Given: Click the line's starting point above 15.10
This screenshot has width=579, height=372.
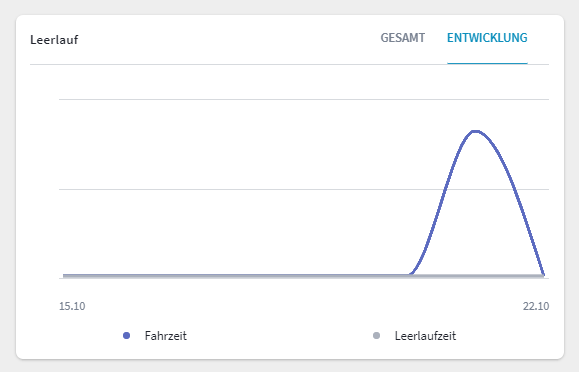Looking at the screenshot, I should pos(64,276).
